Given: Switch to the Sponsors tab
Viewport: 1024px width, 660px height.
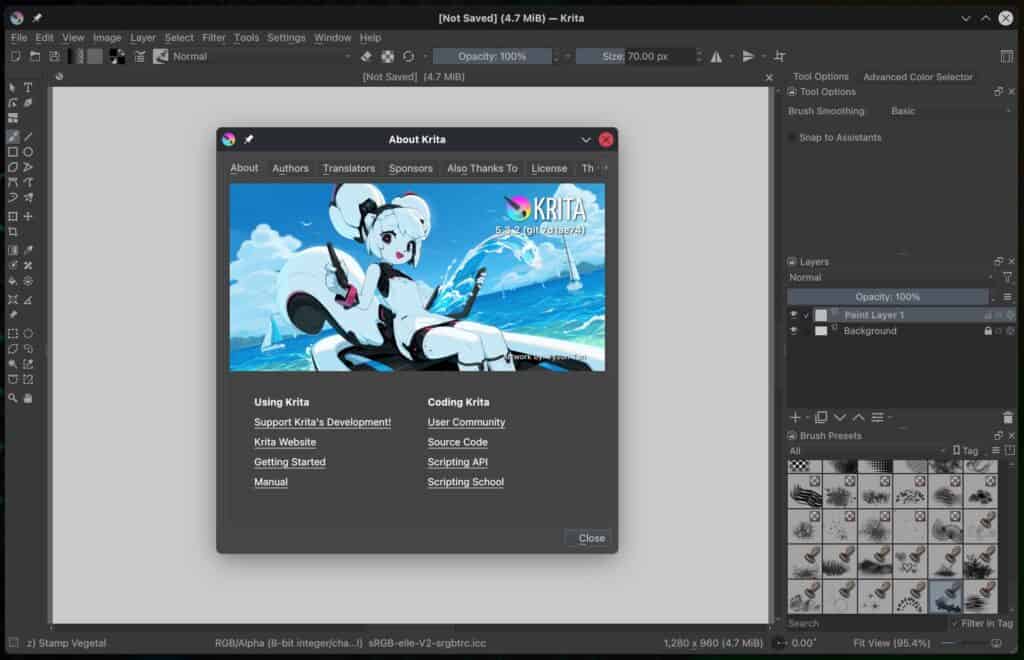Looking at the screenshot, I should click(x=411, y=168).
